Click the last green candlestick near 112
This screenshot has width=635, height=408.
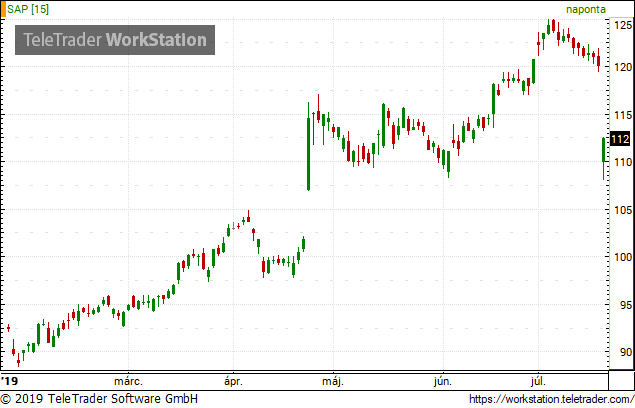click(x=604, y=156)
